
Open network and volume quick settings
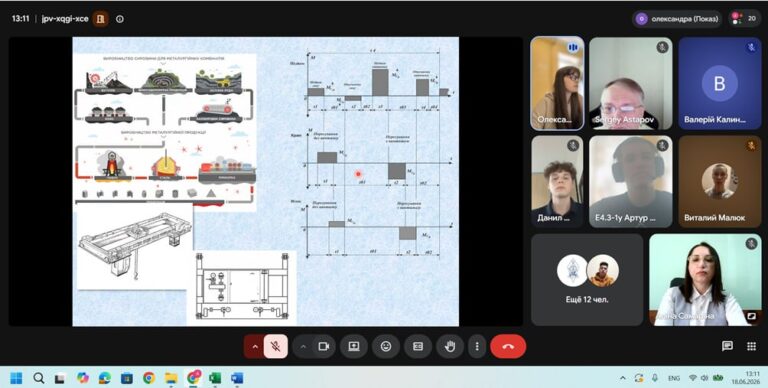point(705,378)
